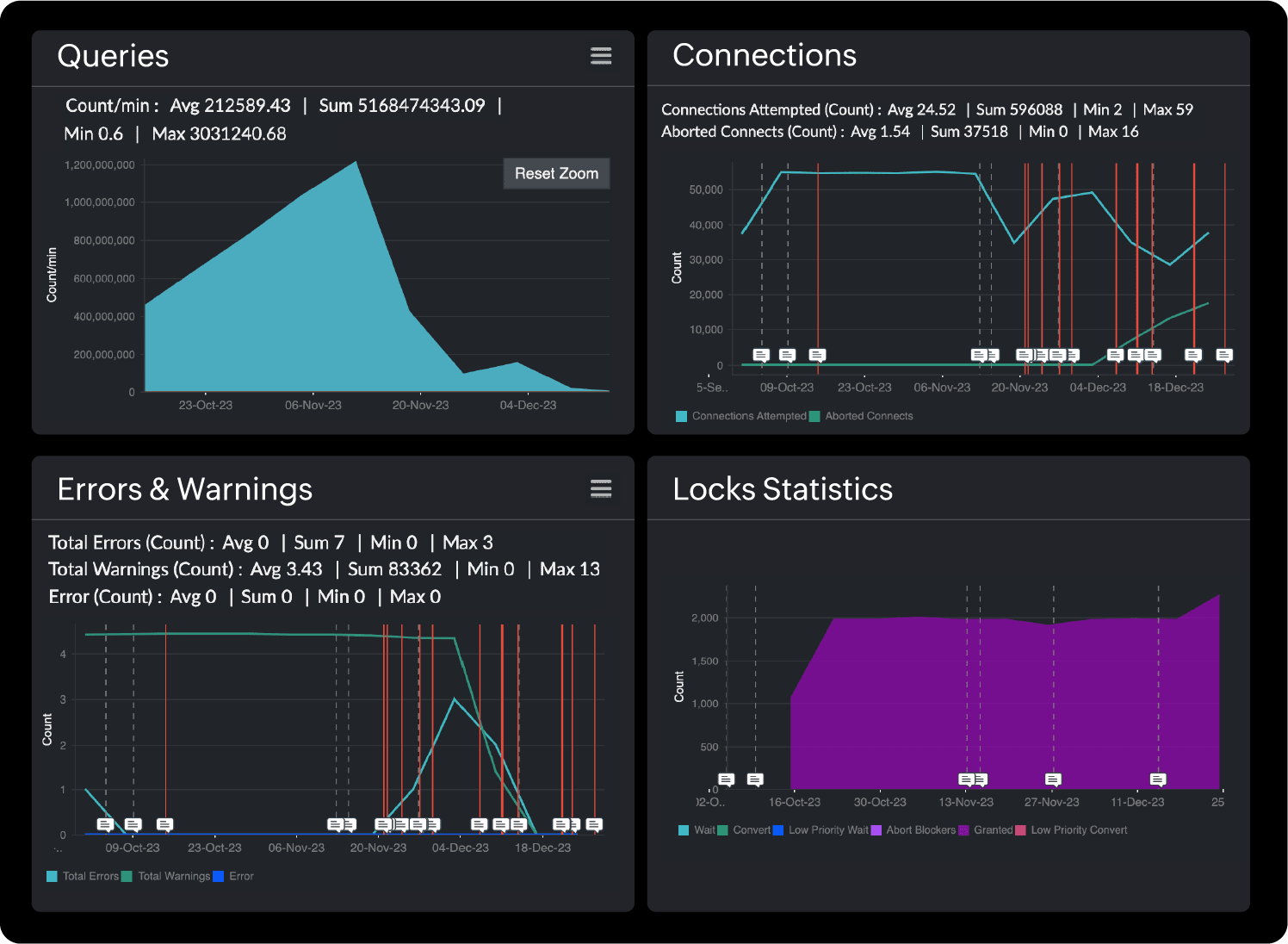Open leftmost annotation marker in Locks Statistics
The width and height of the screenshot is (1288, 944).
[x=727, y=779]
